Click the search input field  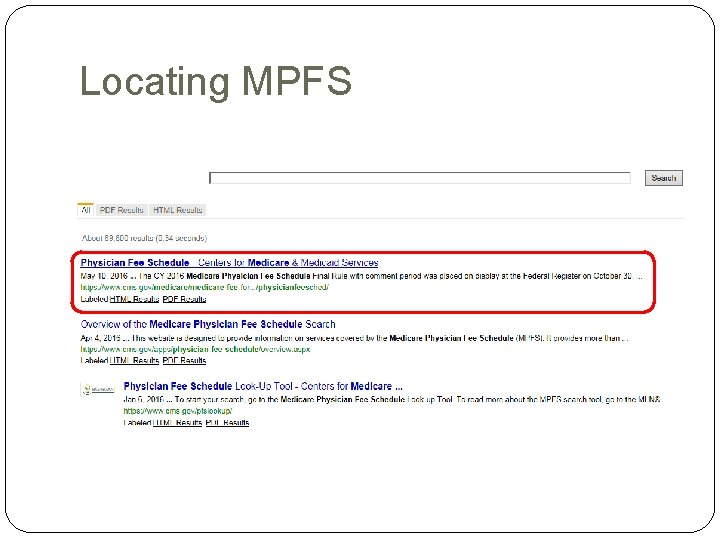coord(420,178)
